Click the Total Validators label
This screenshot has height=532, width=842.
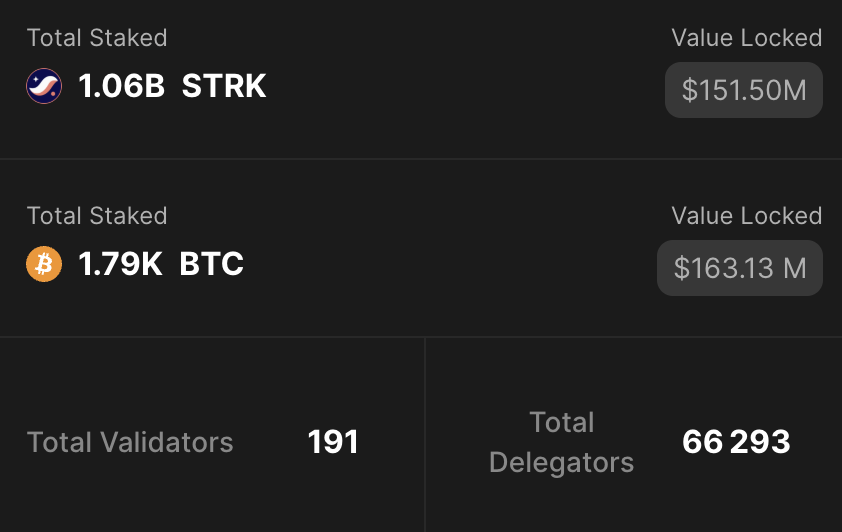click(x=130, y=442)
